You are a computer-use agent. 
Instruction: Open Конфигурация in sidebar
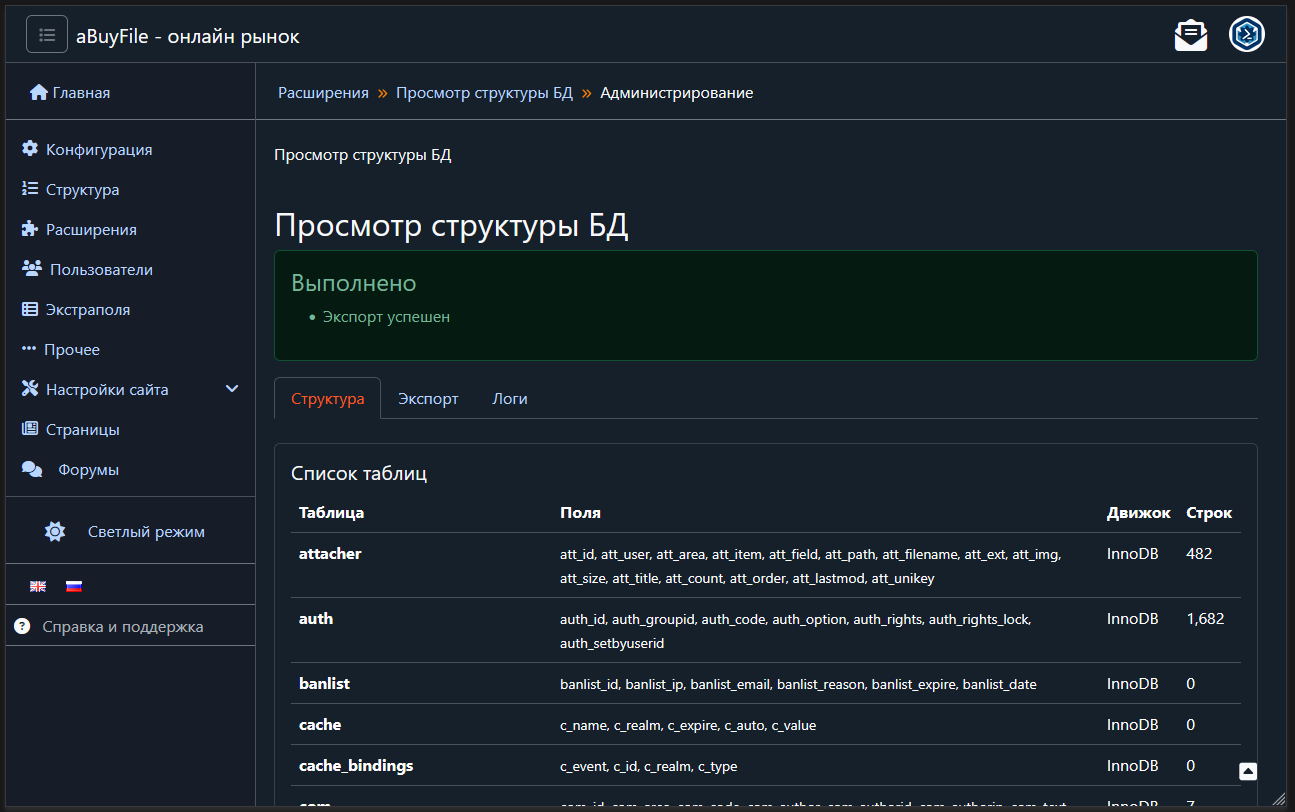(x=99, y=149)
